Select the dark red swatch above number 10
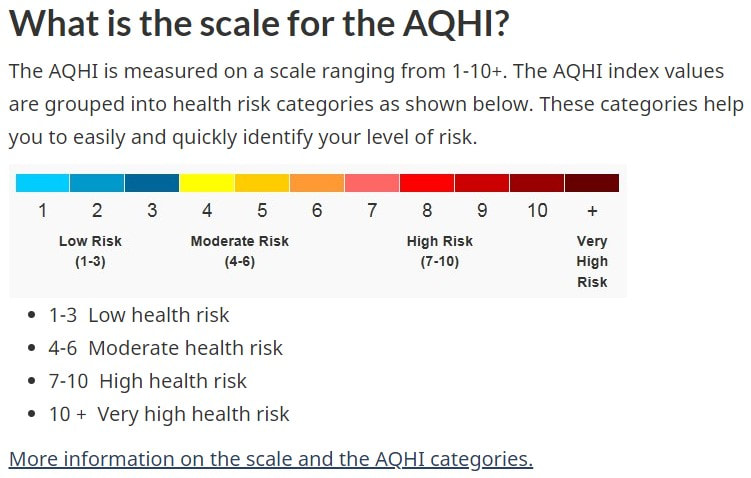 (537, 183)
